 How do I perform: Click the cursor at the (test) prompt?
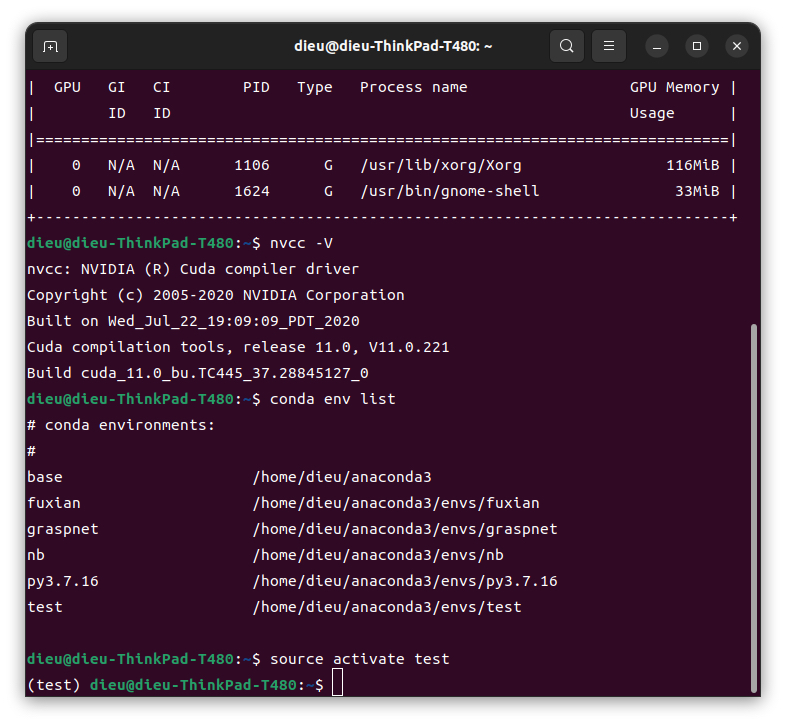click(x=337, y=682)
